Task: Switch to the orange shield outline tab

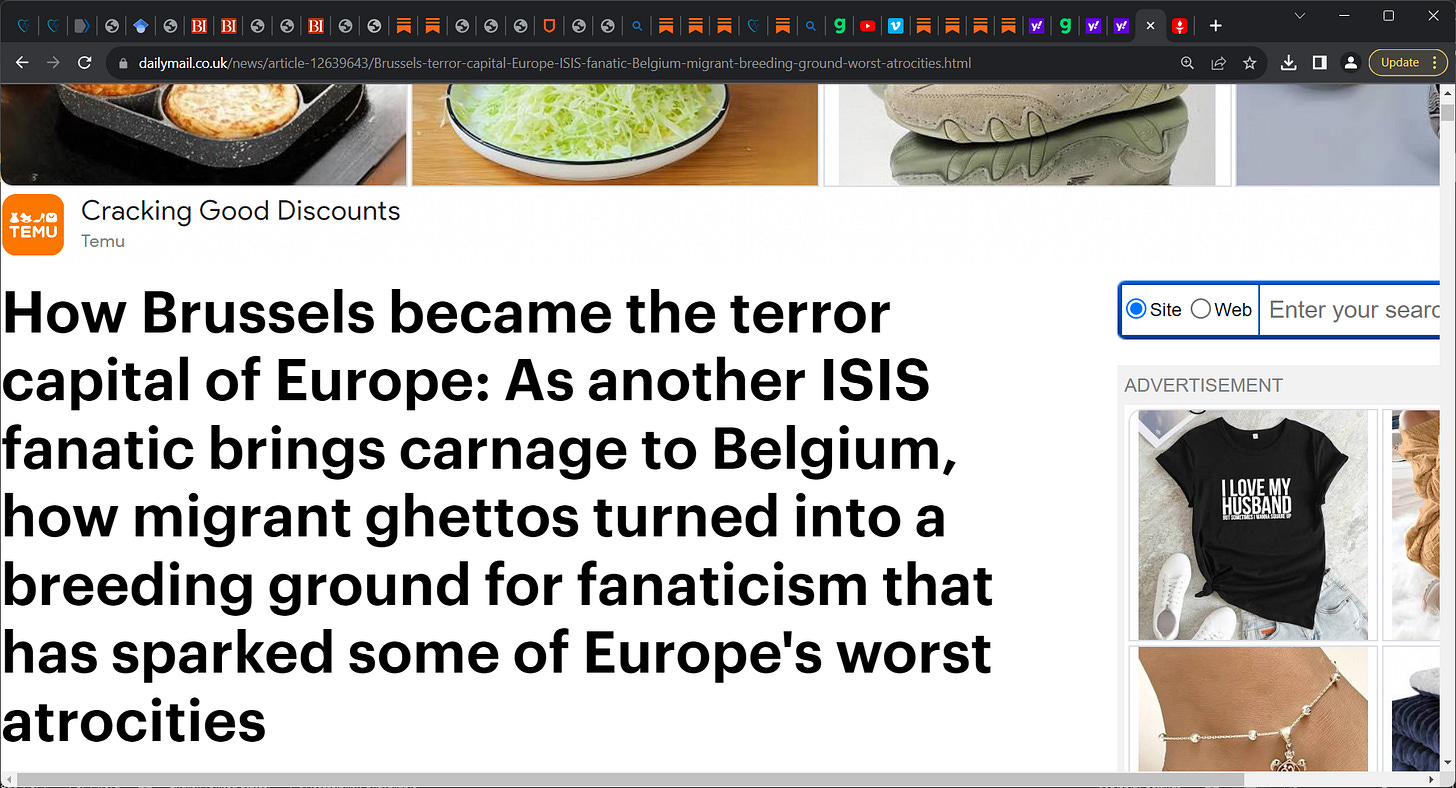Action: (x=549, y=26)
